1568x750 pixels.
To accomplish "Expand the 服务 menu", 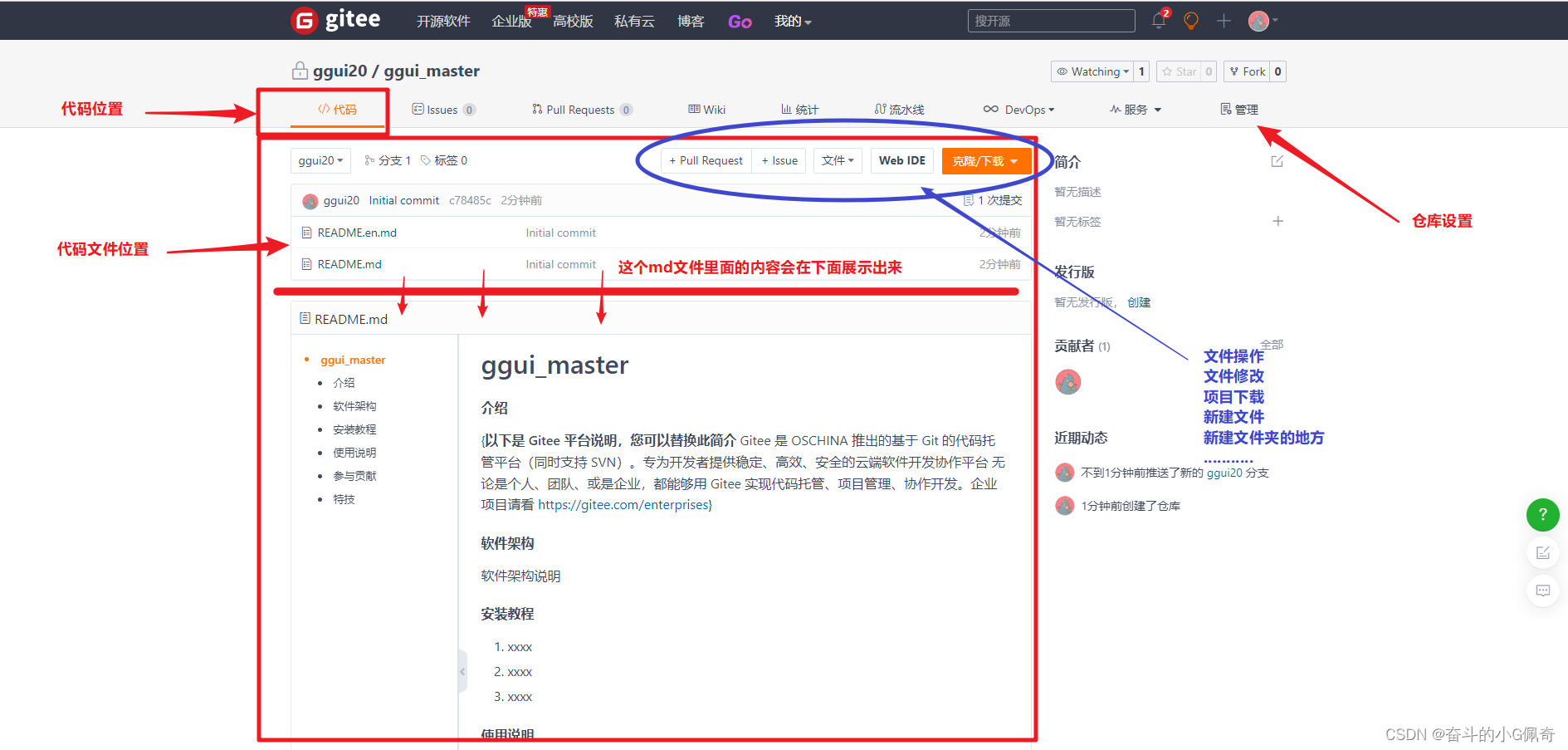I will (x=1136, y=110).
